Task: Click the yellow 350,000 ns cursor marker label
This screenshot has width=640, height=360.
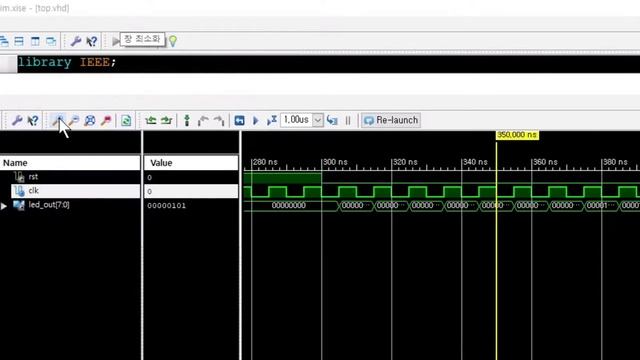Action: pos(517,135)
